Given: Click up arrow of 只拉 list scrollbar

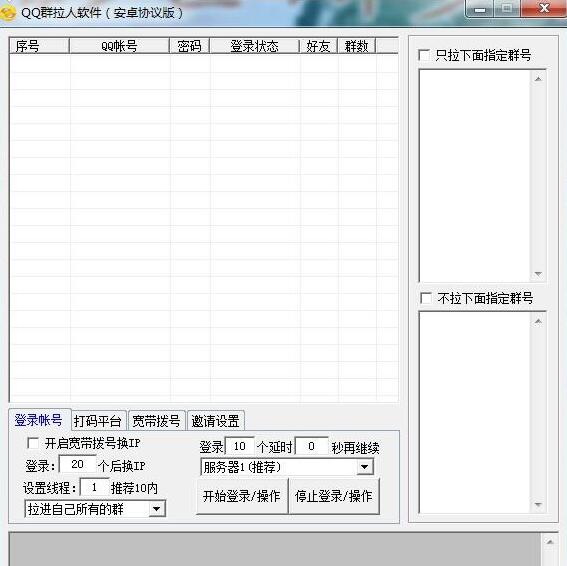Looking at the screenshot, I should [x=538, y=79].
